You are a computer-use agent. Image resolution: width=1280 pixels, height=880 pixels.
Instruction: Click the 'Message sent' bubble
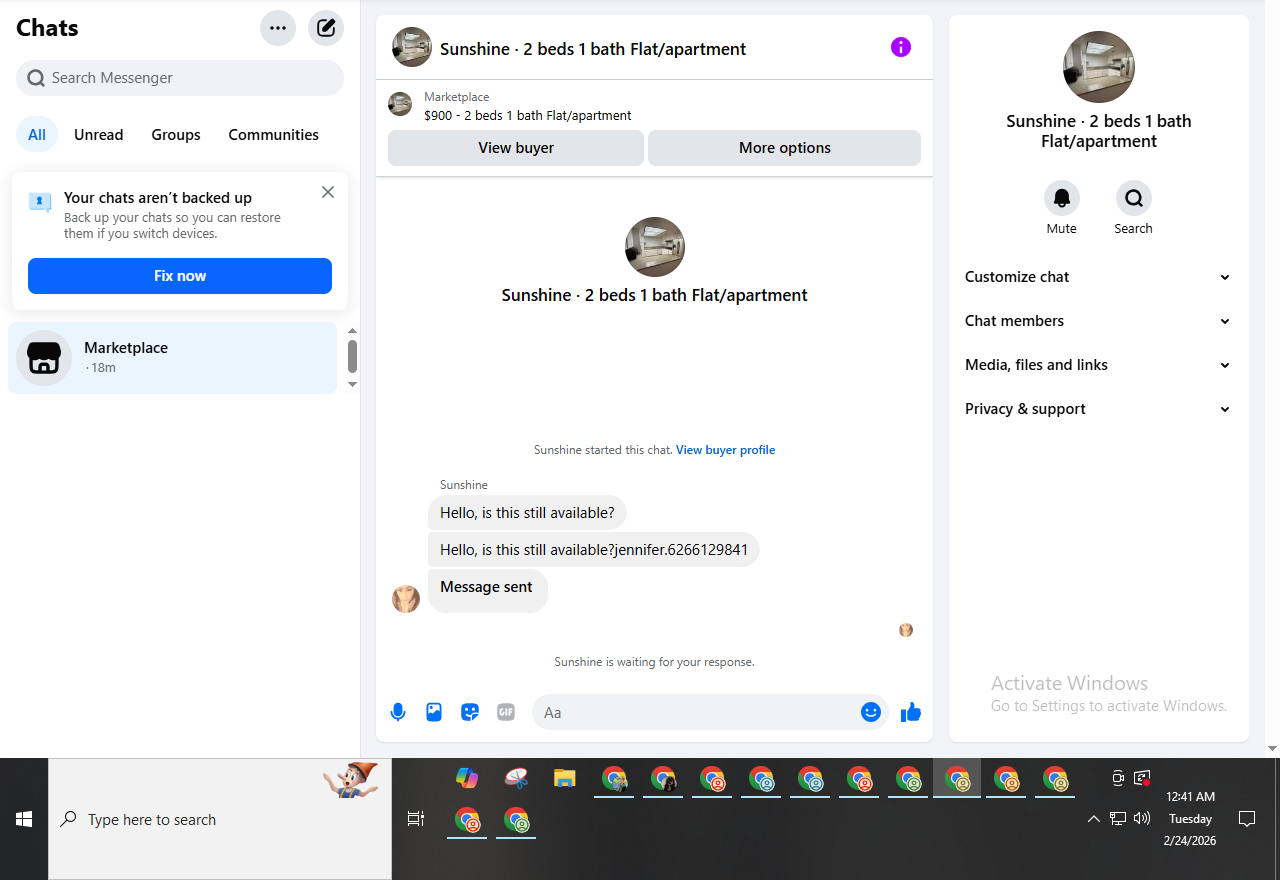click(x=487, y=591)
